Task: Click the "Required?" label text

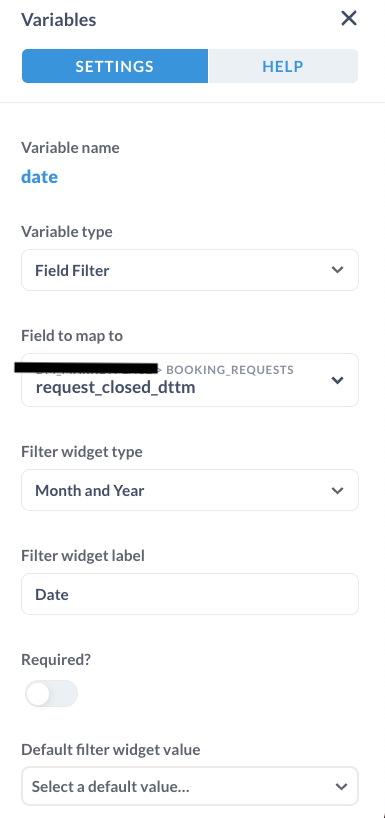Action: coord(56,660)
